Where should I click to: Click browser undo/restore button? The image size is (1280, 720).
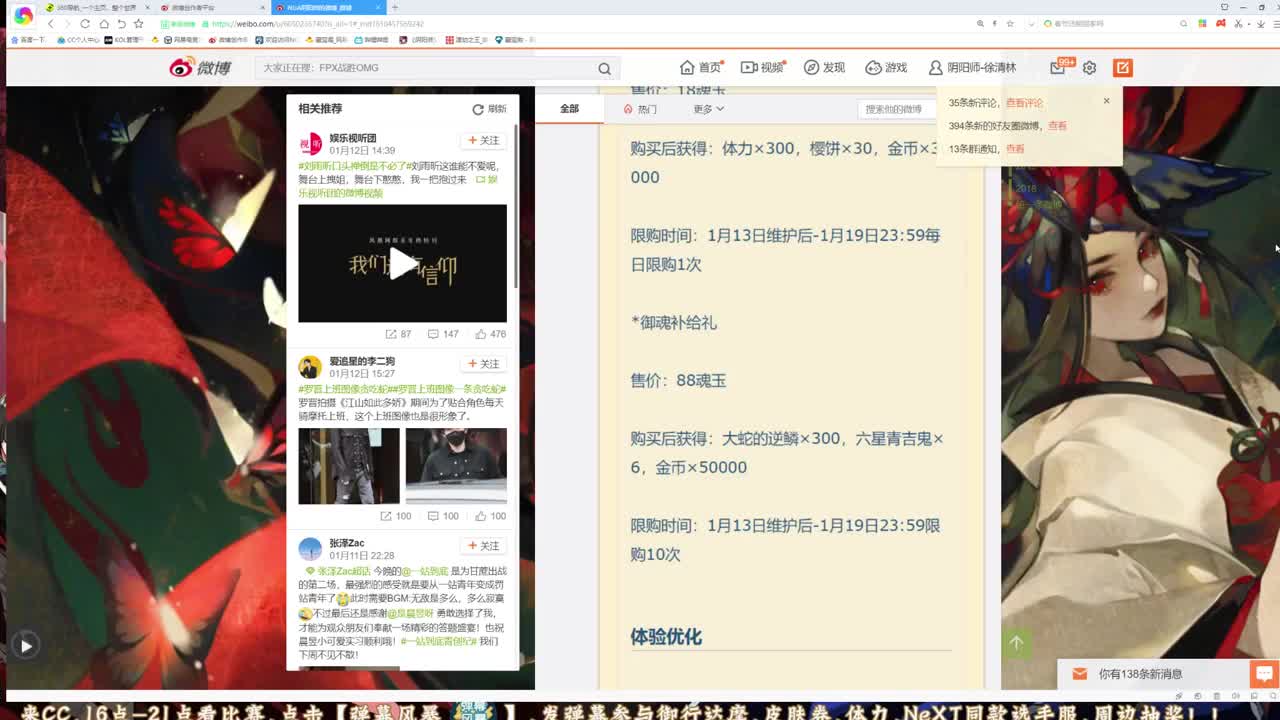[121, 24]
